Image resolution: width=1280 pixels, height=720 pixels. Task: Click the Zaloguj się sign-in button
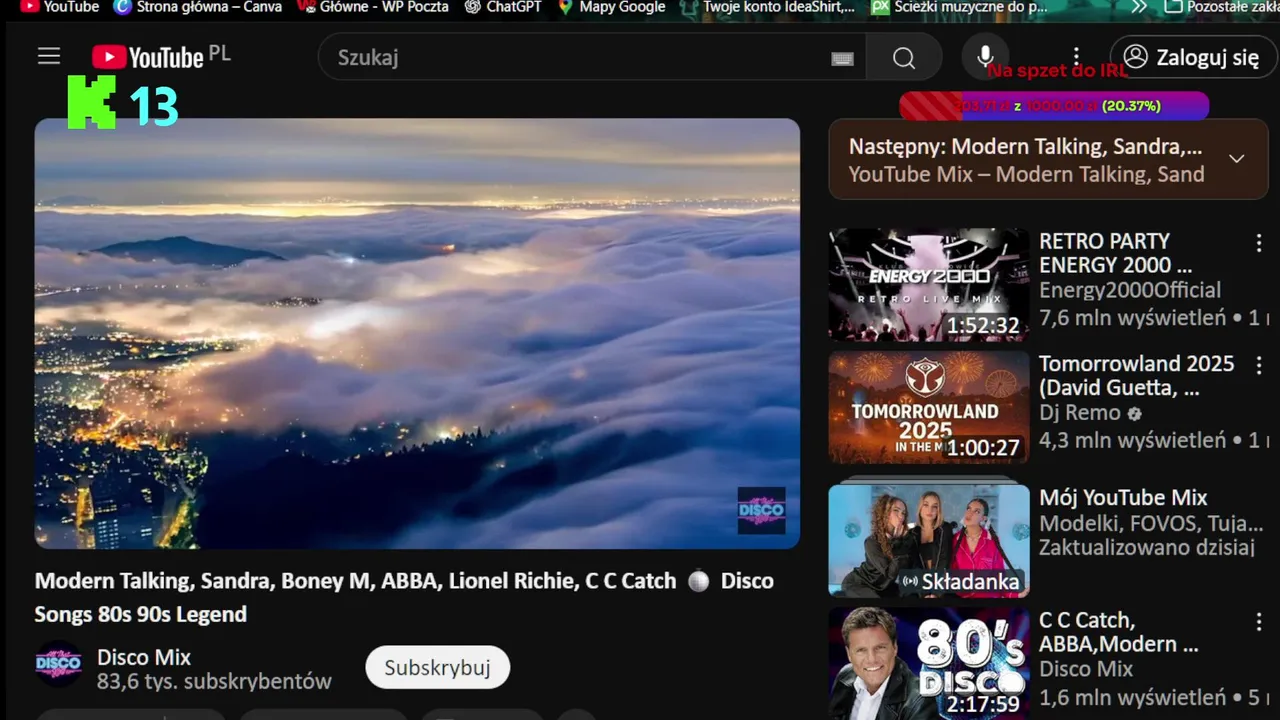(x=1193, y=57)
